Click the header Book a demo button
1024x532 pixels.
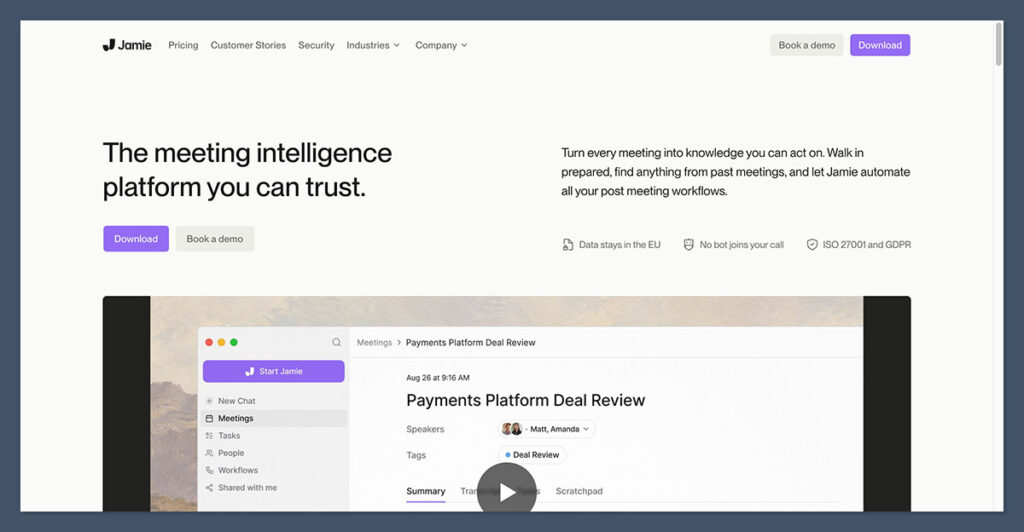[807, 45]
